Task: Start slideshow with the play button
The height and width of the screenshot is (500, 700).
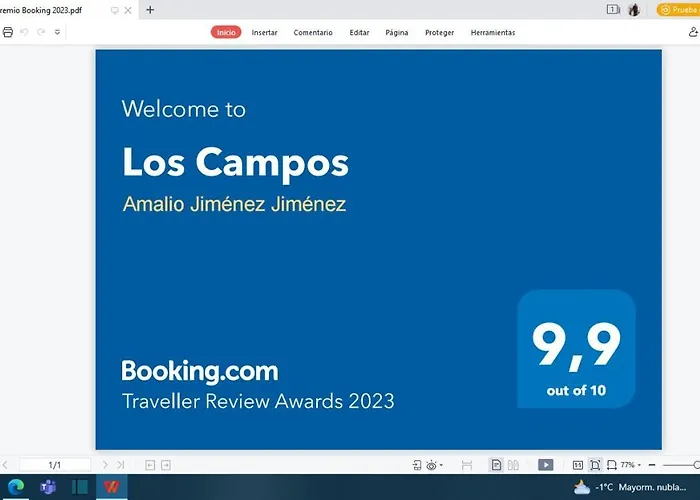Action: pos(545,465)
